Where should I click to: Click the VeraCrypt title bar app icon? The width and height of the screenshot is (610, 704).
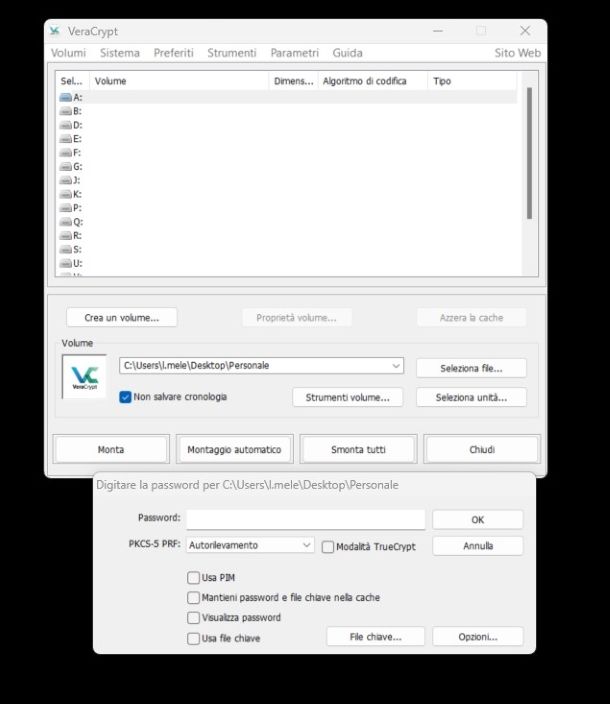tap(55, 31)
